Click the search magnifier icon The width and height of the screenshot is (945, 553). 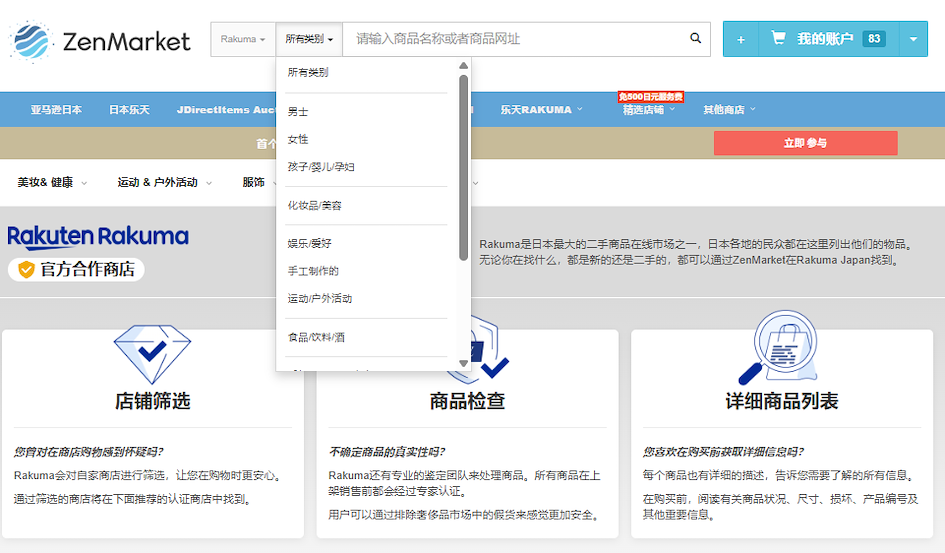click(x=695, y=39)
